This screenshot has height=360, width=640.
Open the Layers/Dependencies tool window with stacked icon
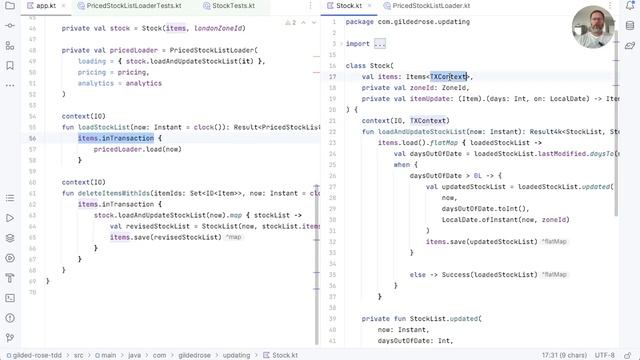(x=10, y=238)
